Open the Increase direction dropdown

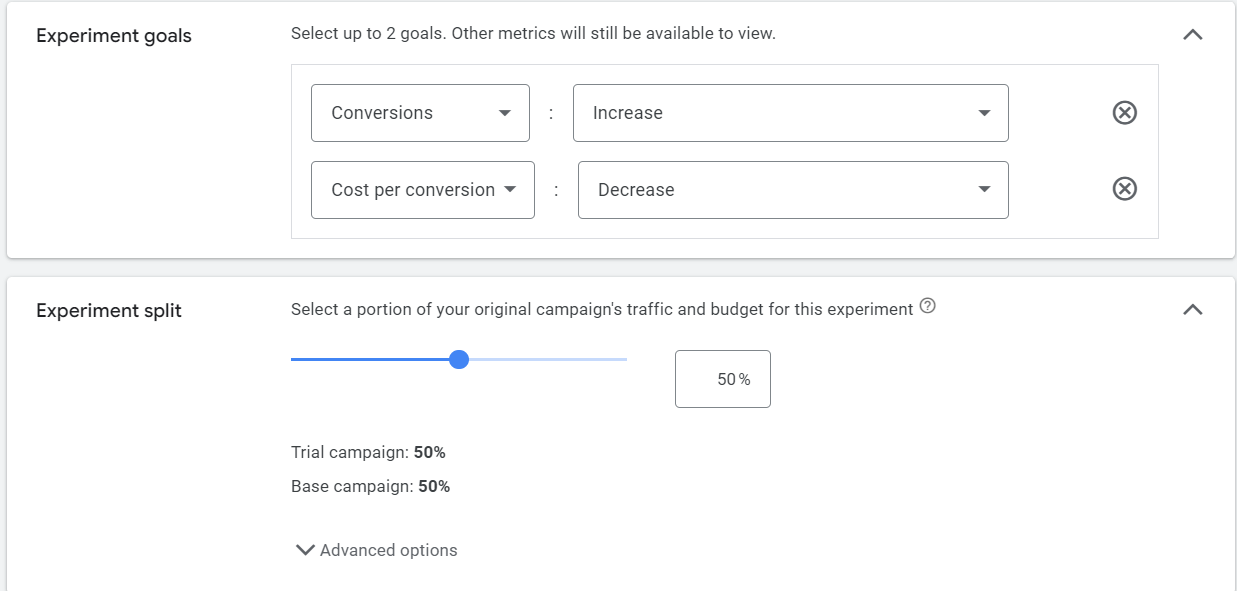click(790, 113)
